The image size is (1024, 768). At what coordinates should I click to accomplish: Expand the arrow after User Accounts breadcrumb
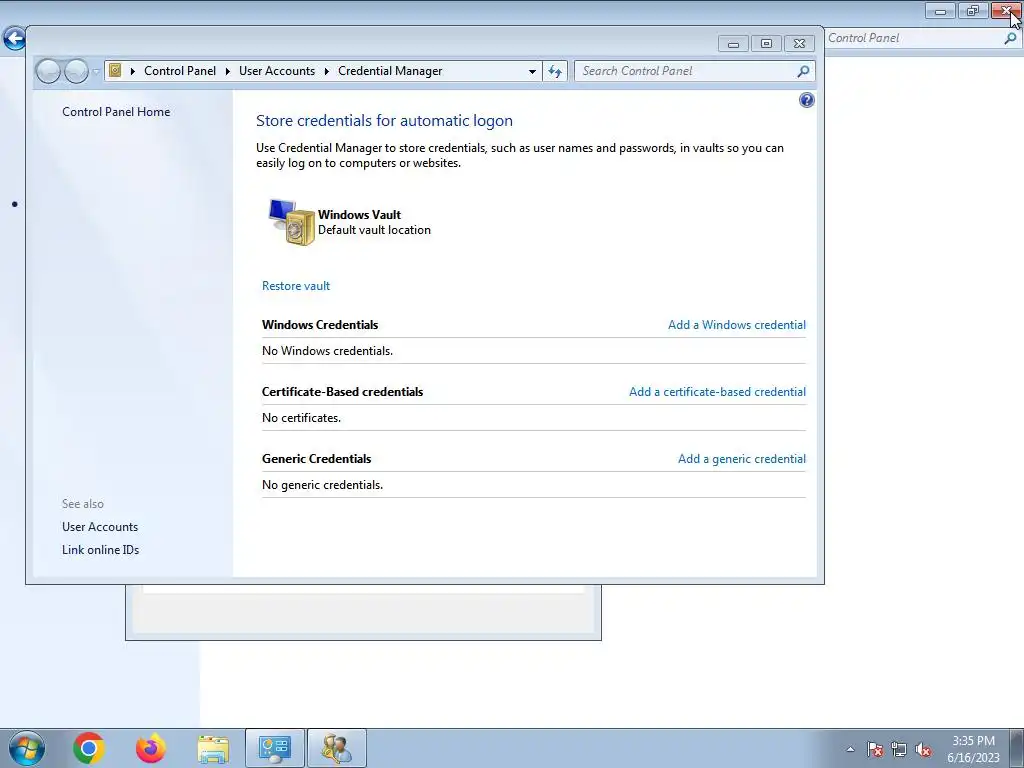click(x=327, y=71)
